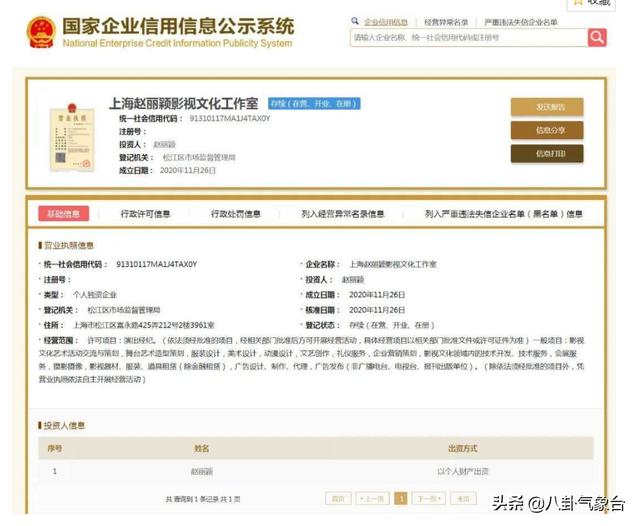Open the 严重违法失信企业名单 search category link
The image size is (640, 526).
[521, 22]
